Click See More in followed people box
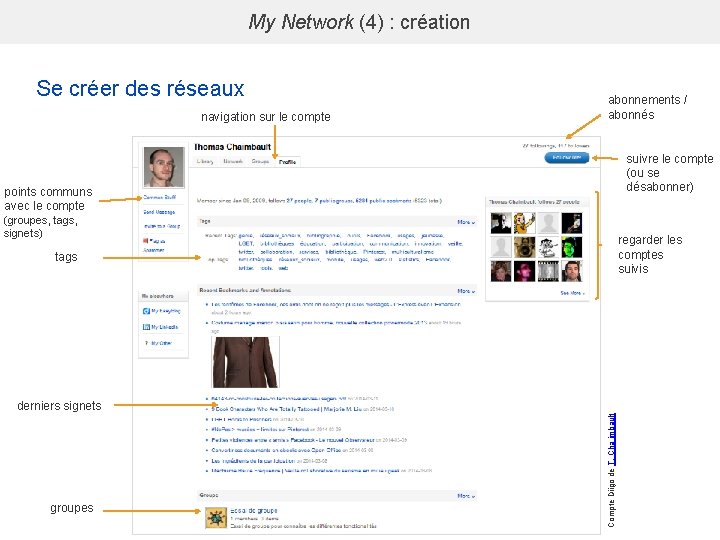Screen dimensions: 720x540 572,293
